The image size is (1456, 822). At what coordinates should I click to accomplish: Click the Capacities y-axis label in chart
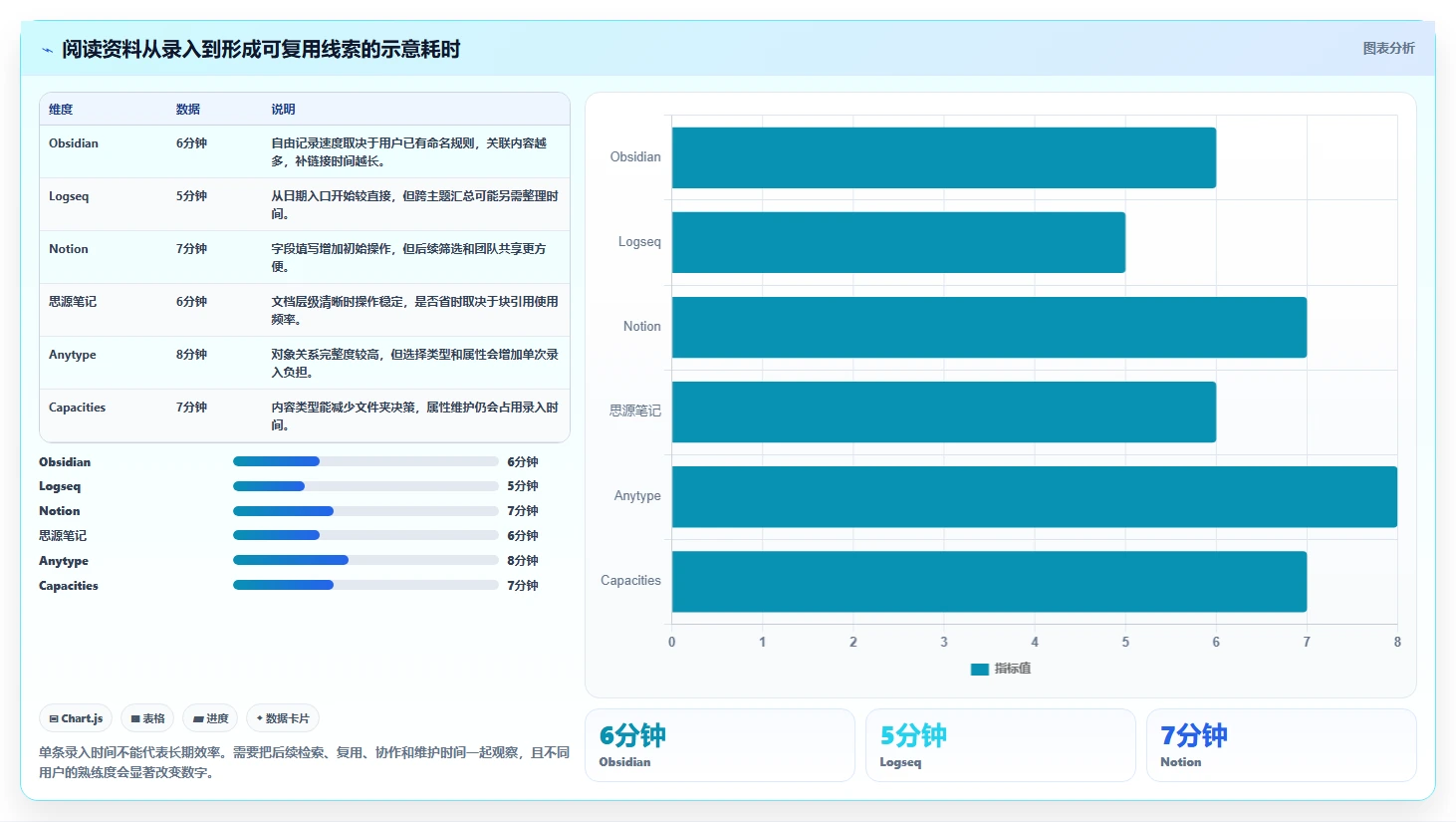pos(630,581)
